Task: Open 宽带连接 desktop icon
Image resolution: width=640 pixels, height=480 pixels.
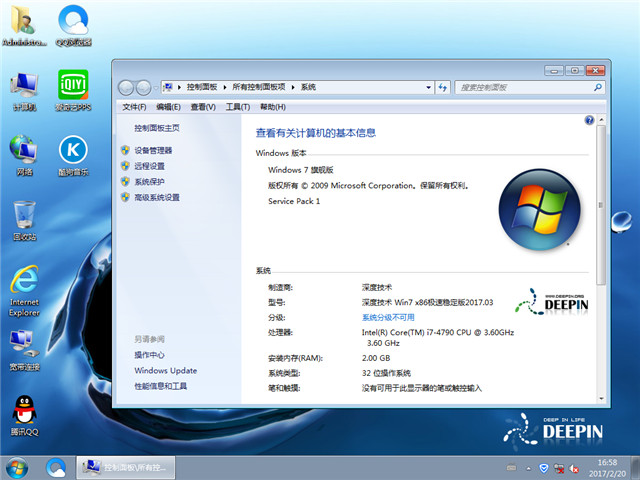Action: (x=24, y=350)
